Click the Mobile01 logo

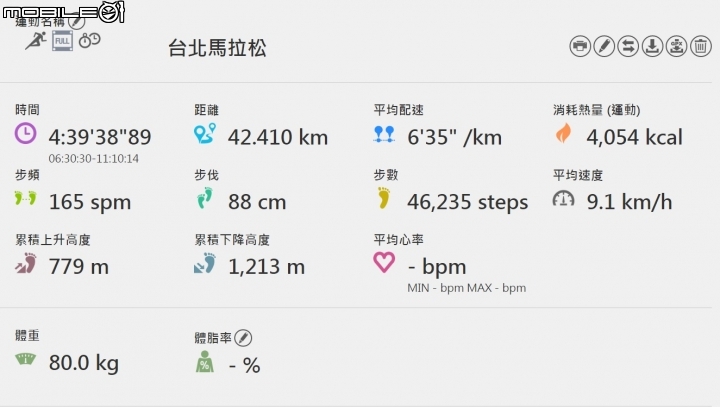click(x=62, y=11)
